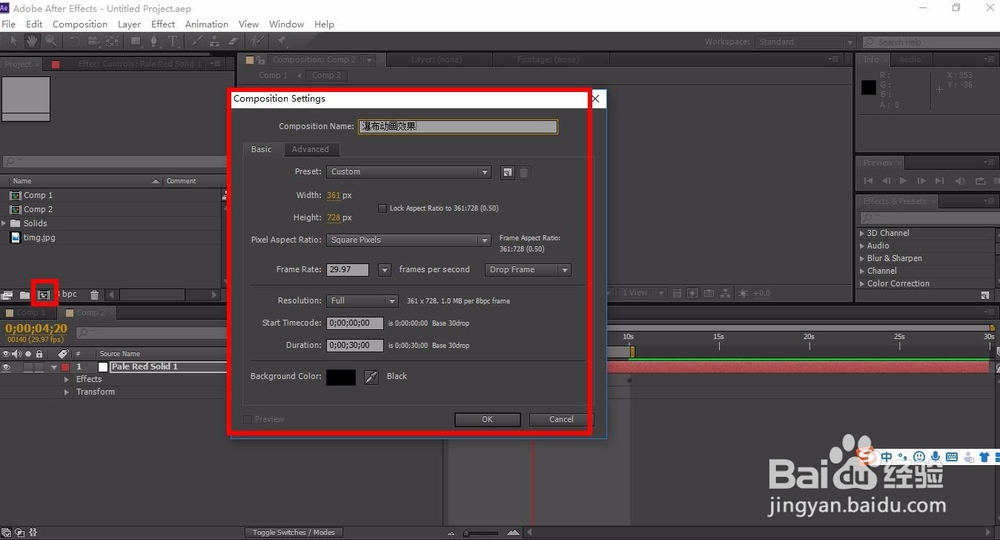The image size is (1000, 540).
Task: Open the Resolution dropdown showing Full
Action: 362,300
